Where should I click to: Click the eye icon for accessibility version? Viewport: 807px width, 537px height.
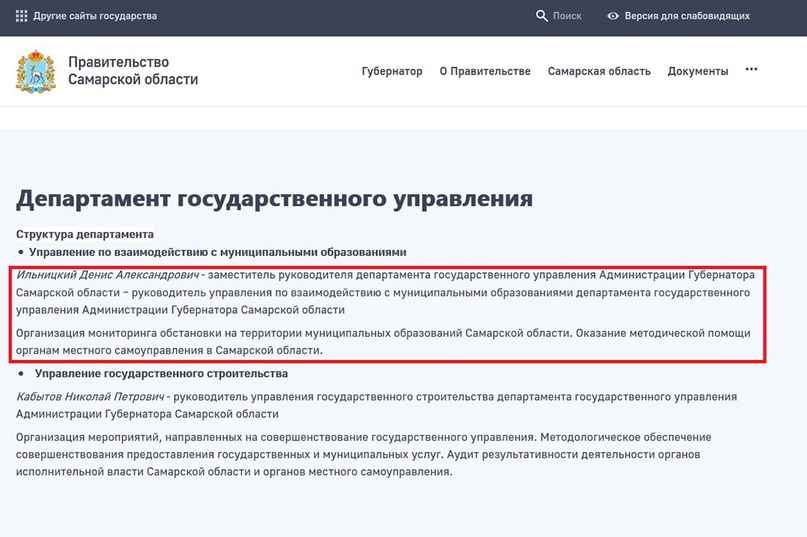(x=613, y=16)
